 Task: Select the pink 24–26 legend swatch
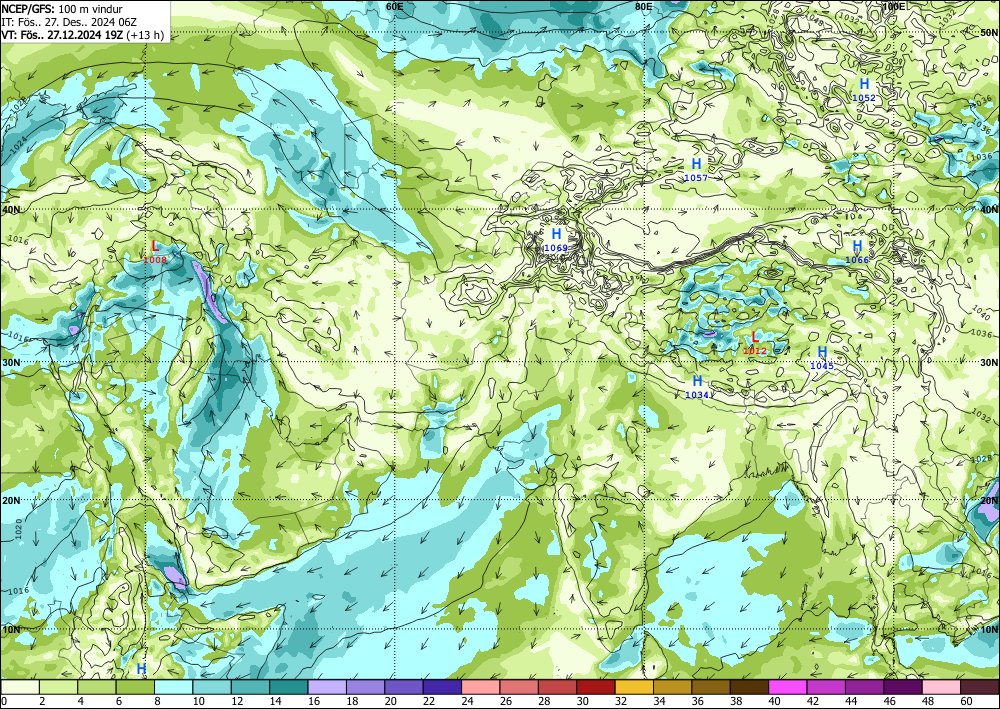(x=480, y=687)
